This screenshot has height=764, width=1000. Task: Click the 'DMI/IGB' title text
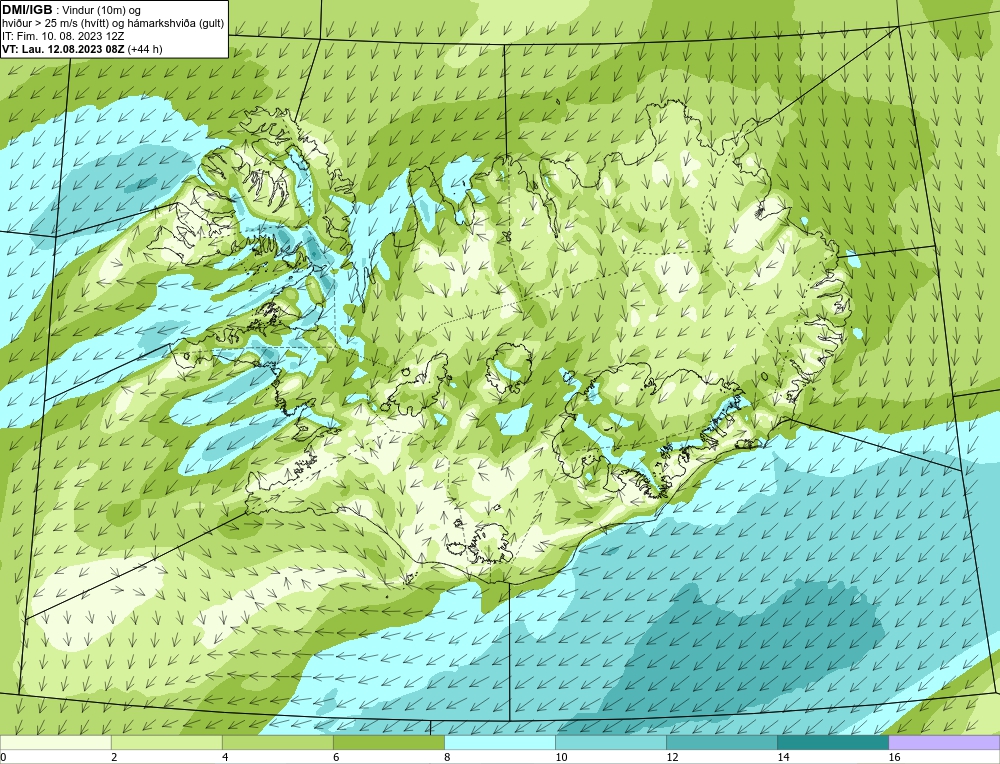27,10
